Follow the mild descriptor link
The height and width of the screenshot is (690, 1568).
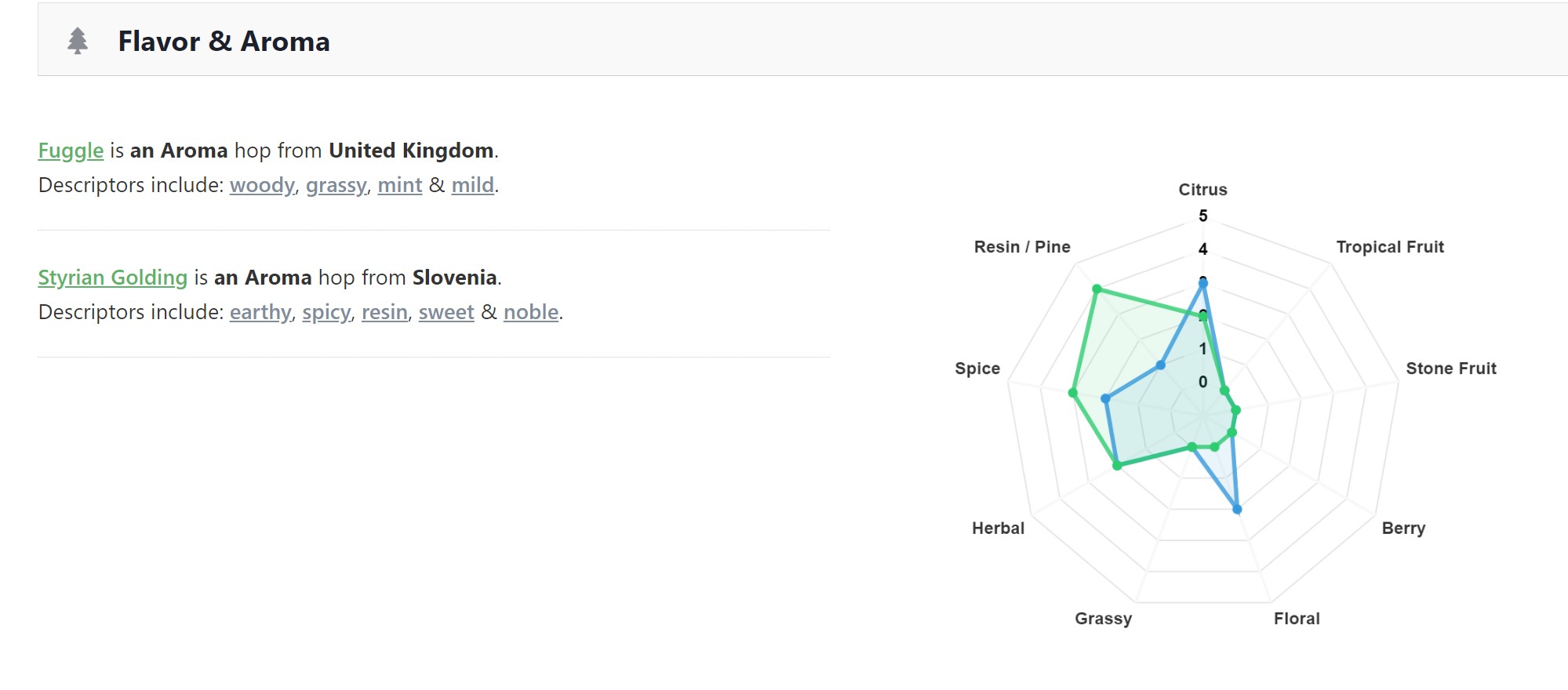473,185
